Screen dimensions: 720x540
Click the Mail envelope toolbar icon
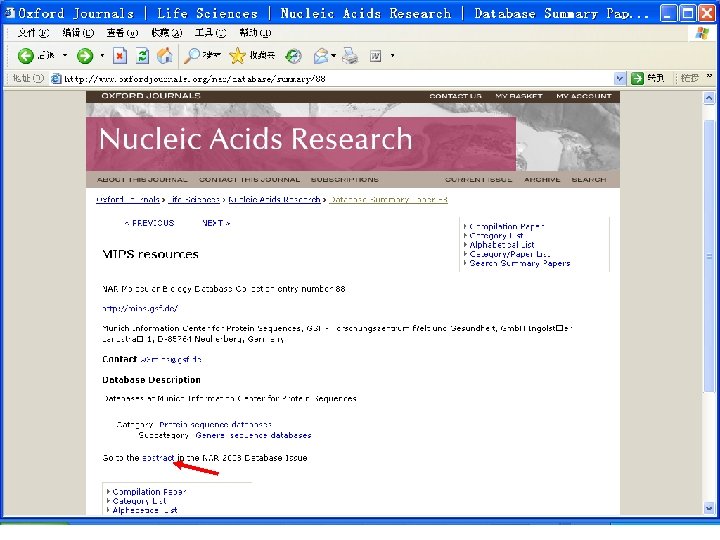click(321, 56)
